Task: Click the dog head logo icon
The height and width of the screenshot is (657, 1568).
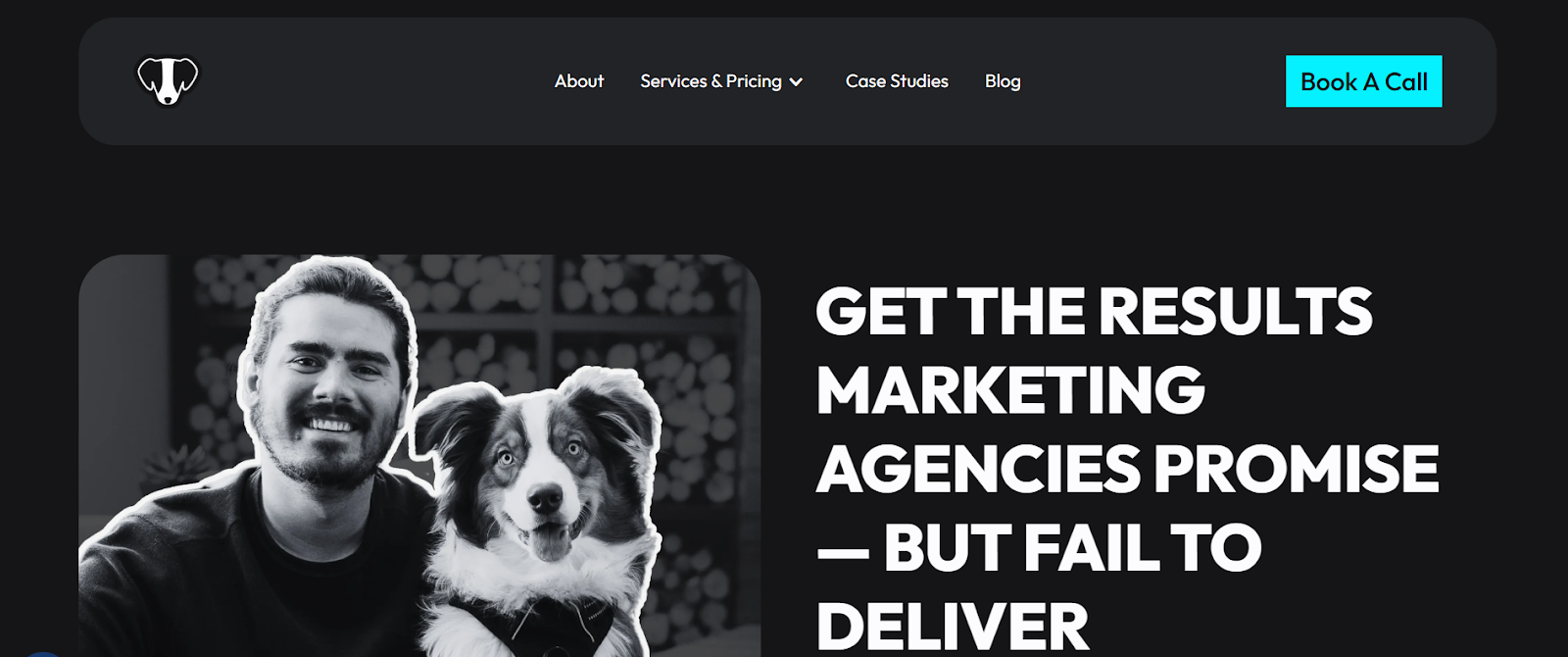Action: (x=168, y=80)
